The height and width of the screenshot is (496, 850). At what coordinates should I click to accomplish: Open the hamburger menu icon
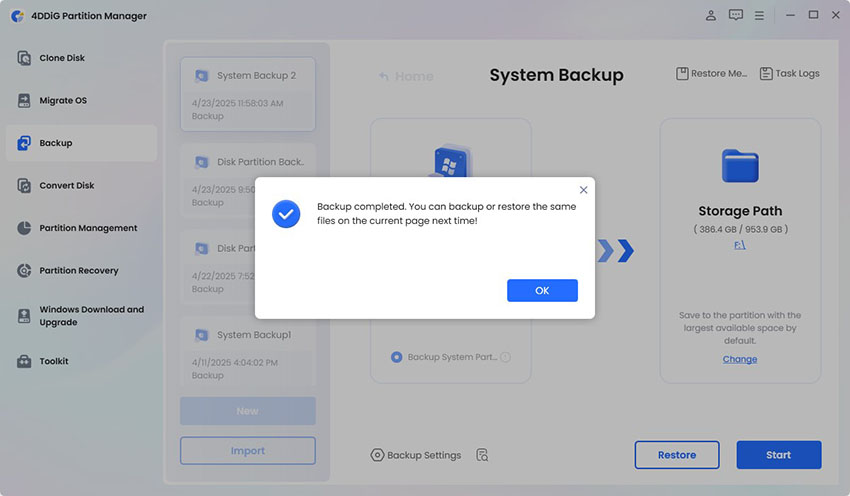click(x=759, y=16)
